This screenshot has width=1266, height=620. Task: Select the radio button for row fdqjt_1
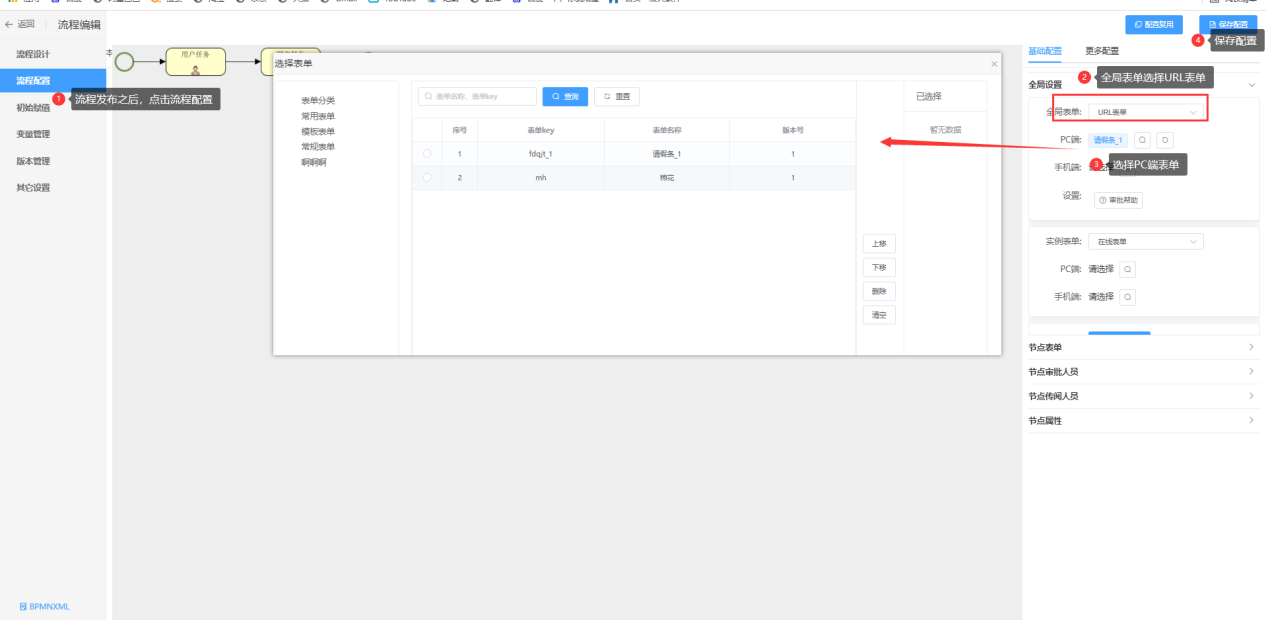click(427, 154)
